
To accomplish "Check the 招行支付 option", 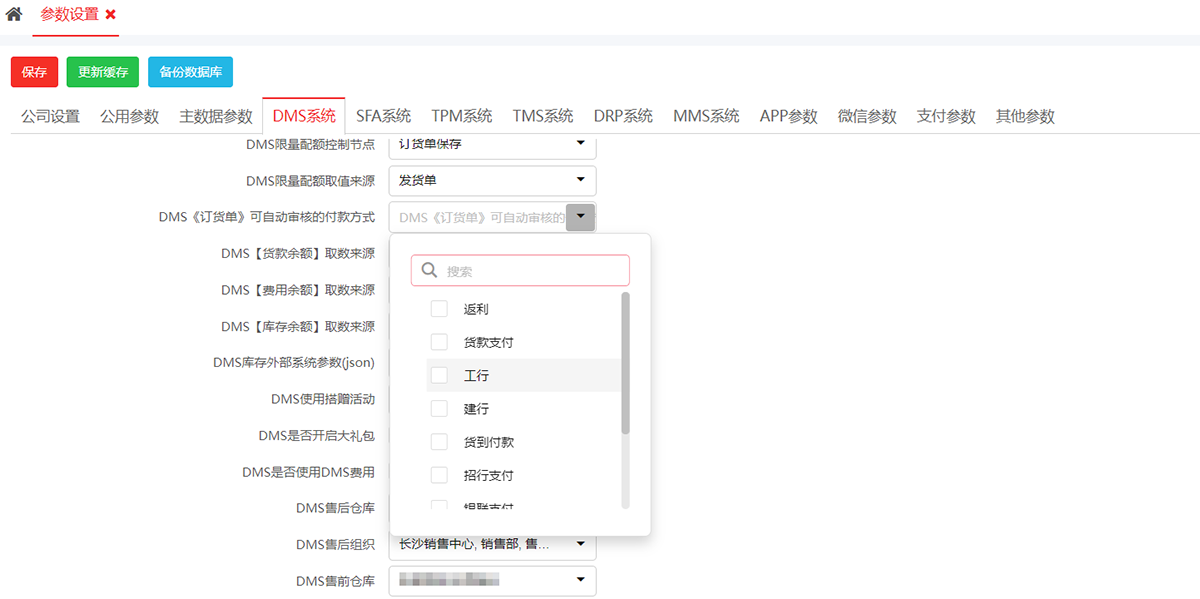I will (439, 474).
